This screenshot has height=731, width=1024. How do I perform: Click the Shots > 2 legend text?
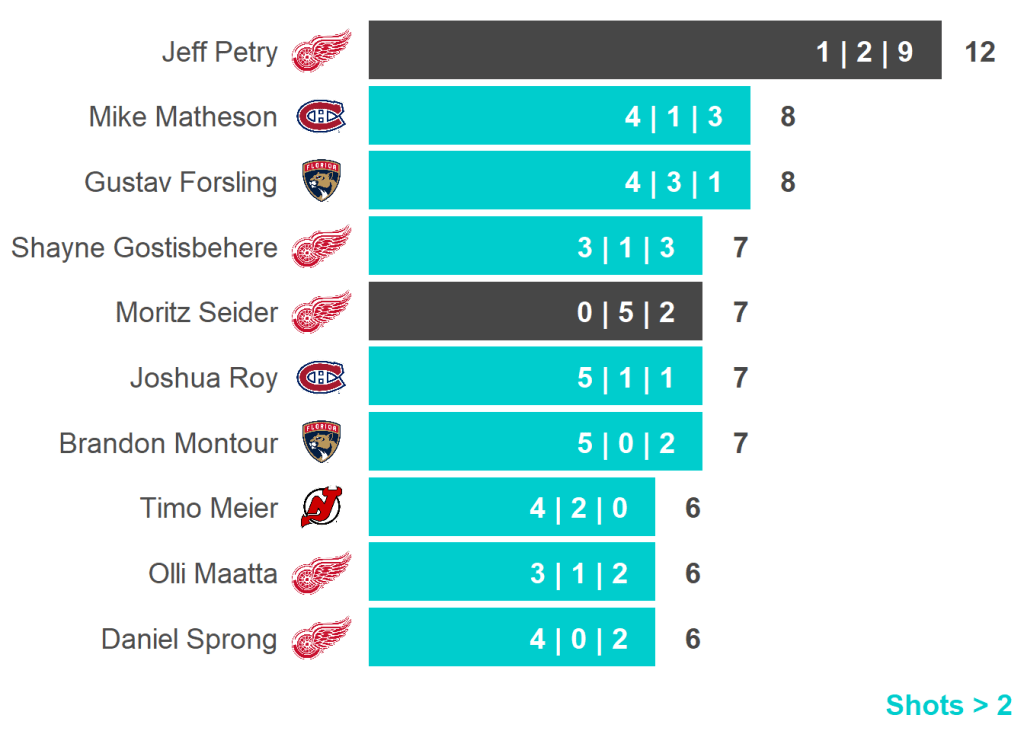pyautogui.click(x=948, y=705)
